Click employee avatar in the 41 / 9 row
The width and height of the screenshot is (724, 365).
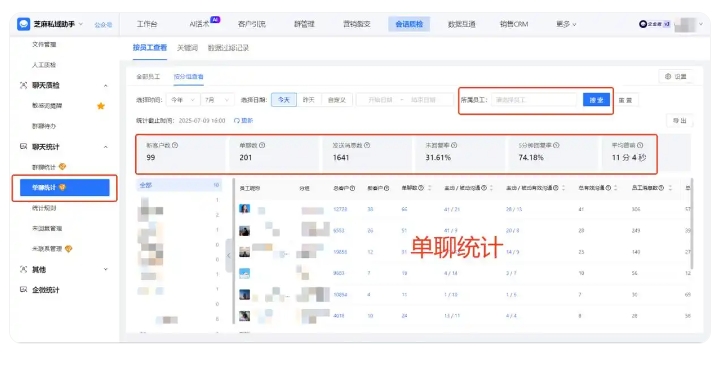(x=244, y=230)
